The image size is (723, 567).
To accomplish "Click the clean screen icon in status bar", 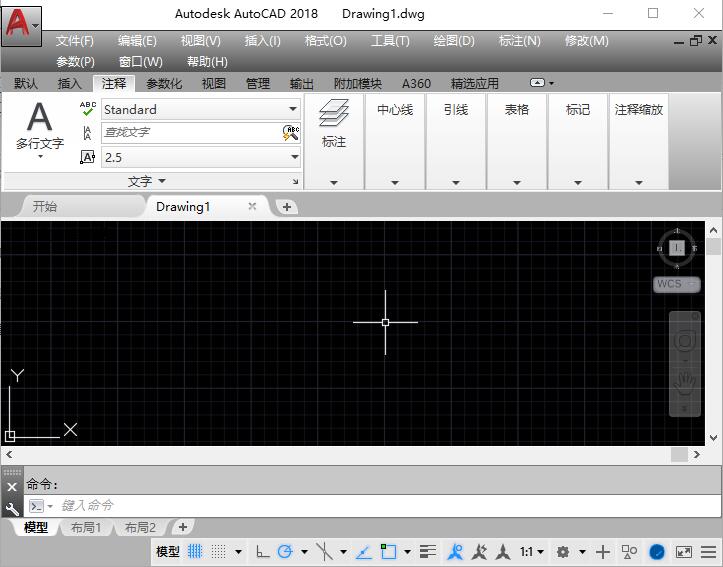I will pyautogui.click(x=684, y=551).
